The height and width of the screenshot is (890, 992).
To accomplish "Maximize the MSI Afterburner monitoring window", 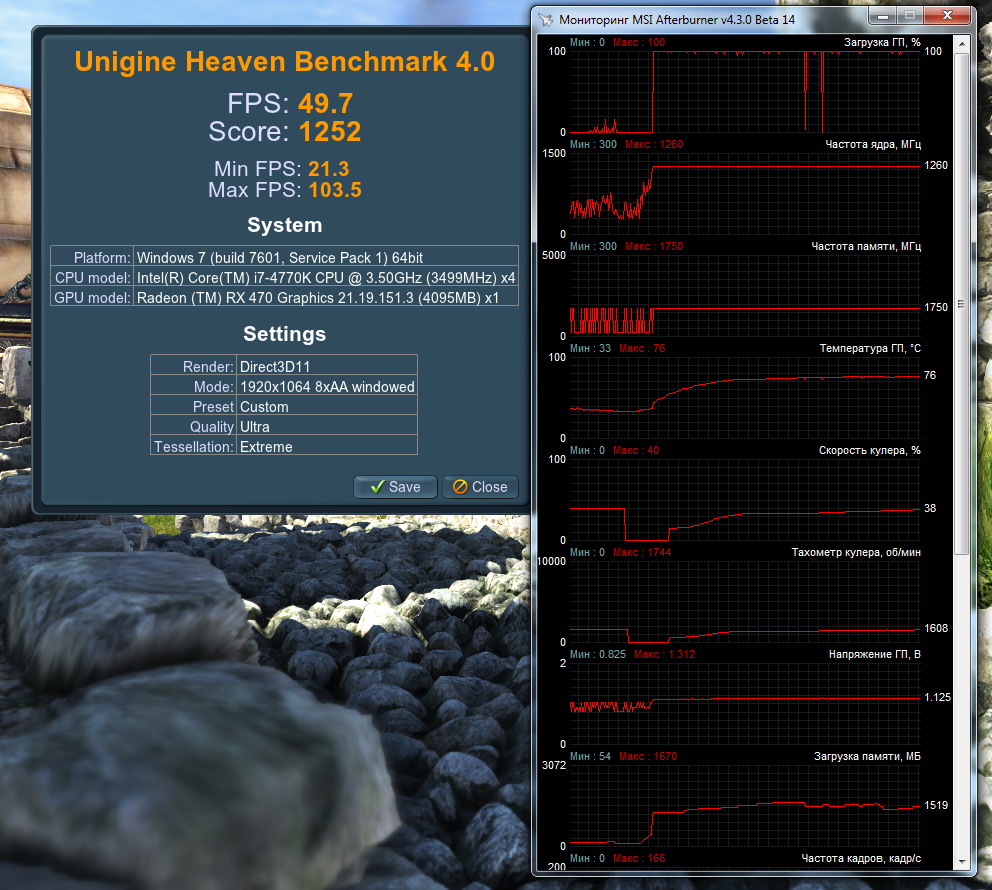I will pyautogui.click(x=910, y=15).
